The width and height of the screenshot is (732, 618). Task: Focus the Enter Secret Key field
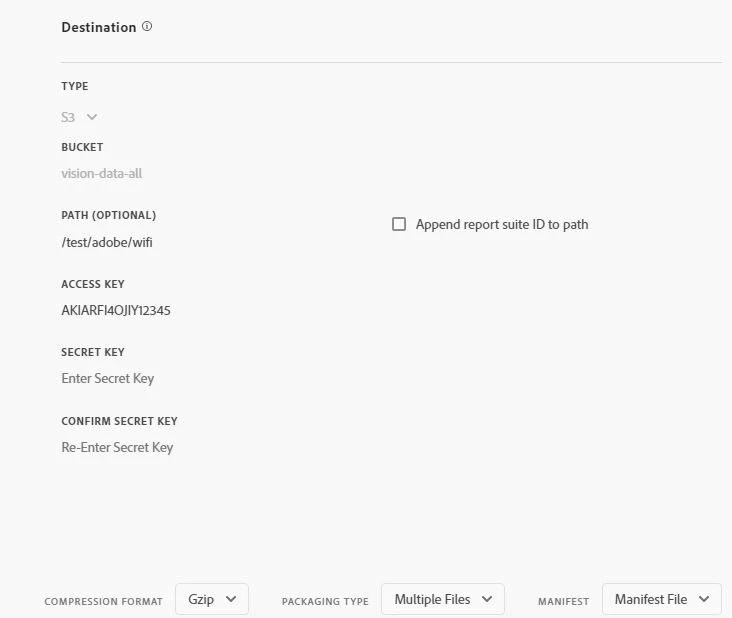(107, 379)
